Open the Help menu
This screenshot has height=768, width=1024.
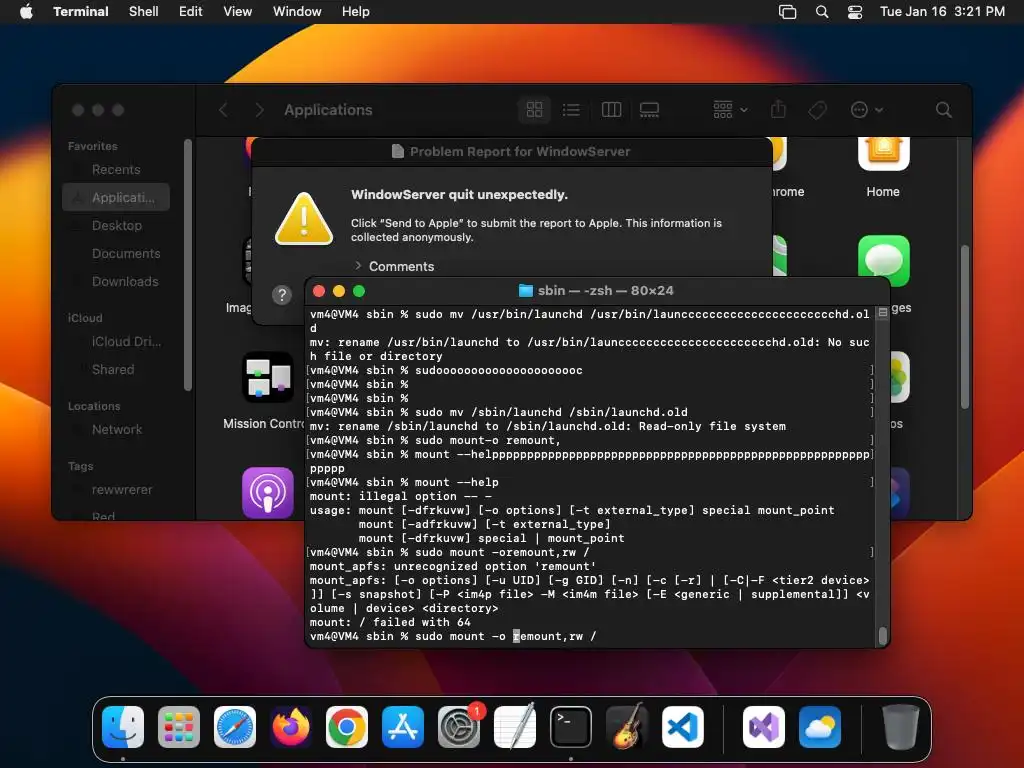[x=356, y=12]
